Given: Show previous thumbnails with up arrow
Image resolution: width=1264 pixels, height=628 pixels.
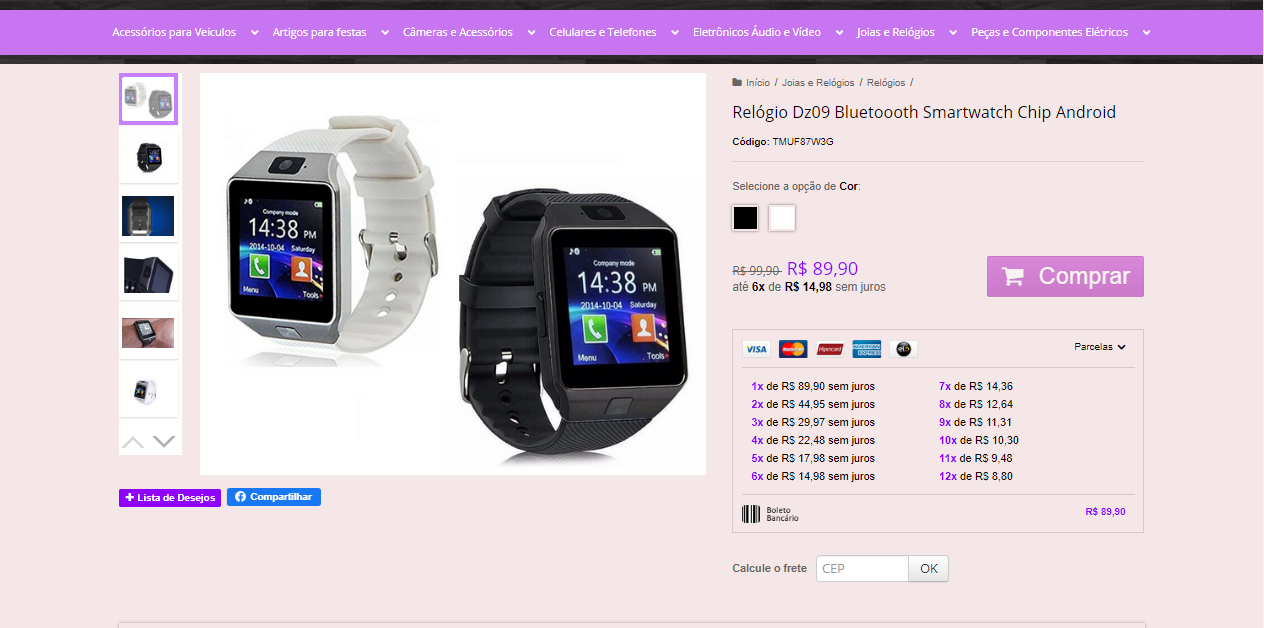Looking at the screenshot, I should tap(133, 441).
